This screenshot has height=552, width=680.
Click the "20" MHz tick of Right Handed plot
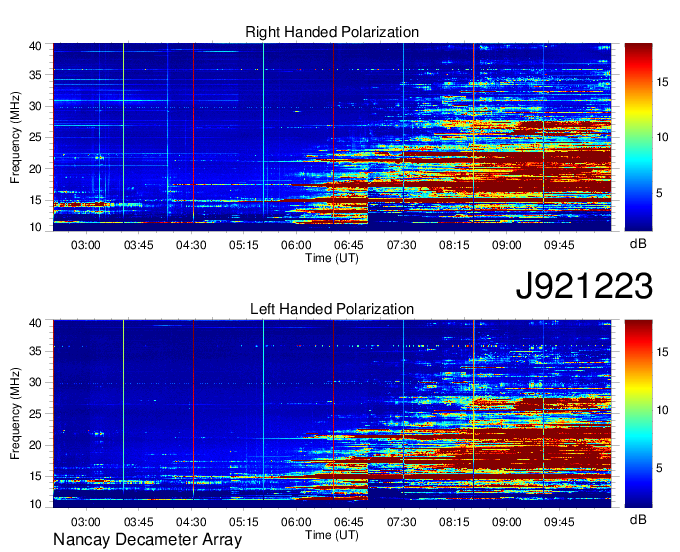click(x=35, y=169)
